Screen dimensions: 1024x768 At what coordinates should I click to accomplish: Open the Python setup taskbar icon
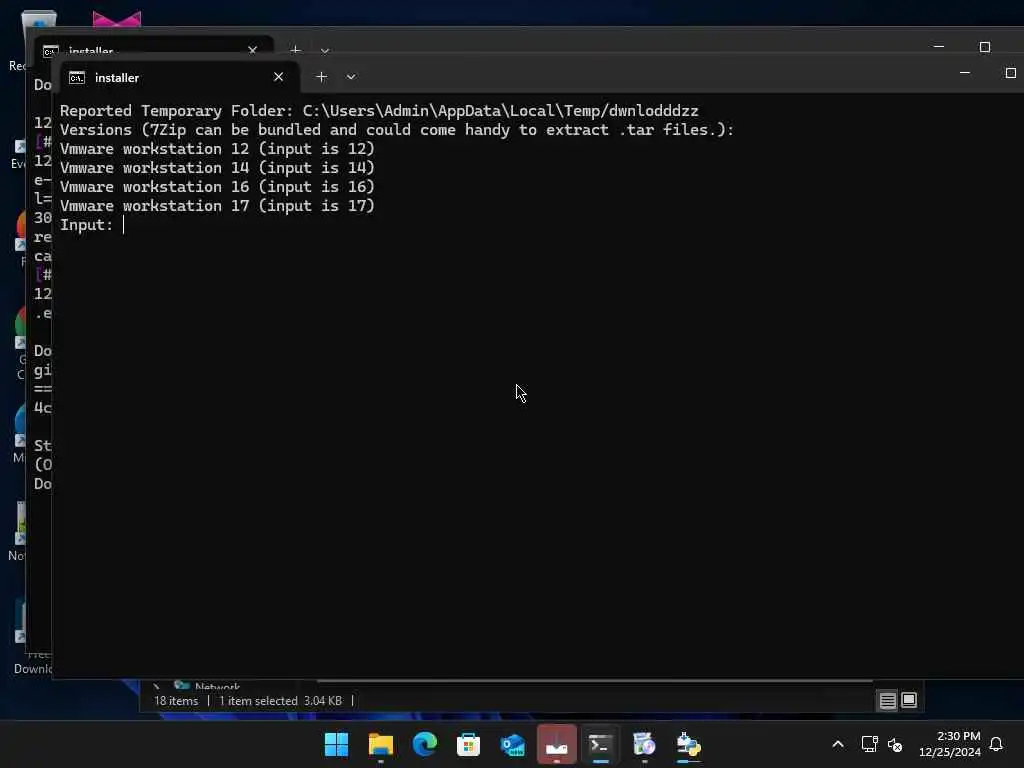688,744
